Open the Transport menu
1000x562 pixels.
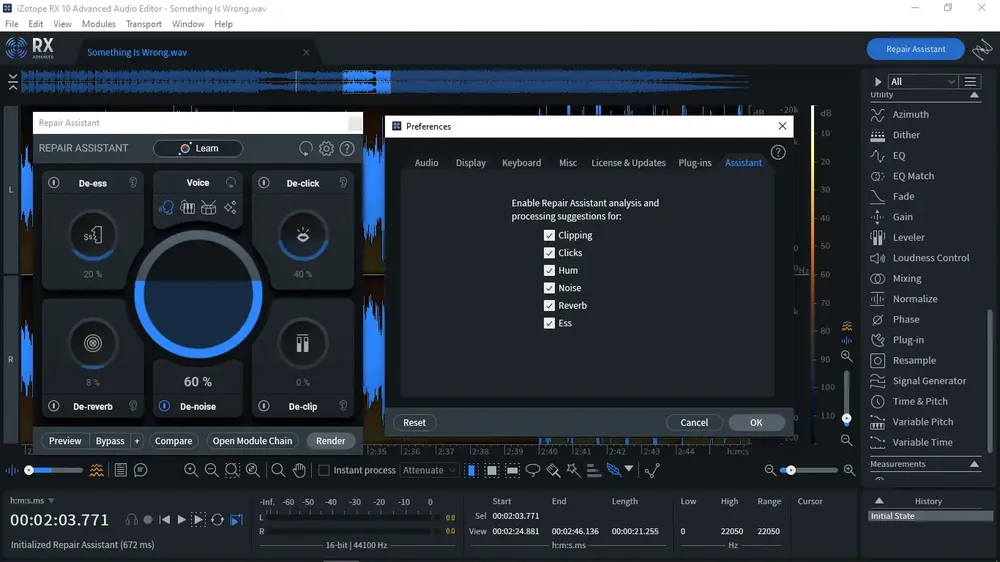pos(143,24)
